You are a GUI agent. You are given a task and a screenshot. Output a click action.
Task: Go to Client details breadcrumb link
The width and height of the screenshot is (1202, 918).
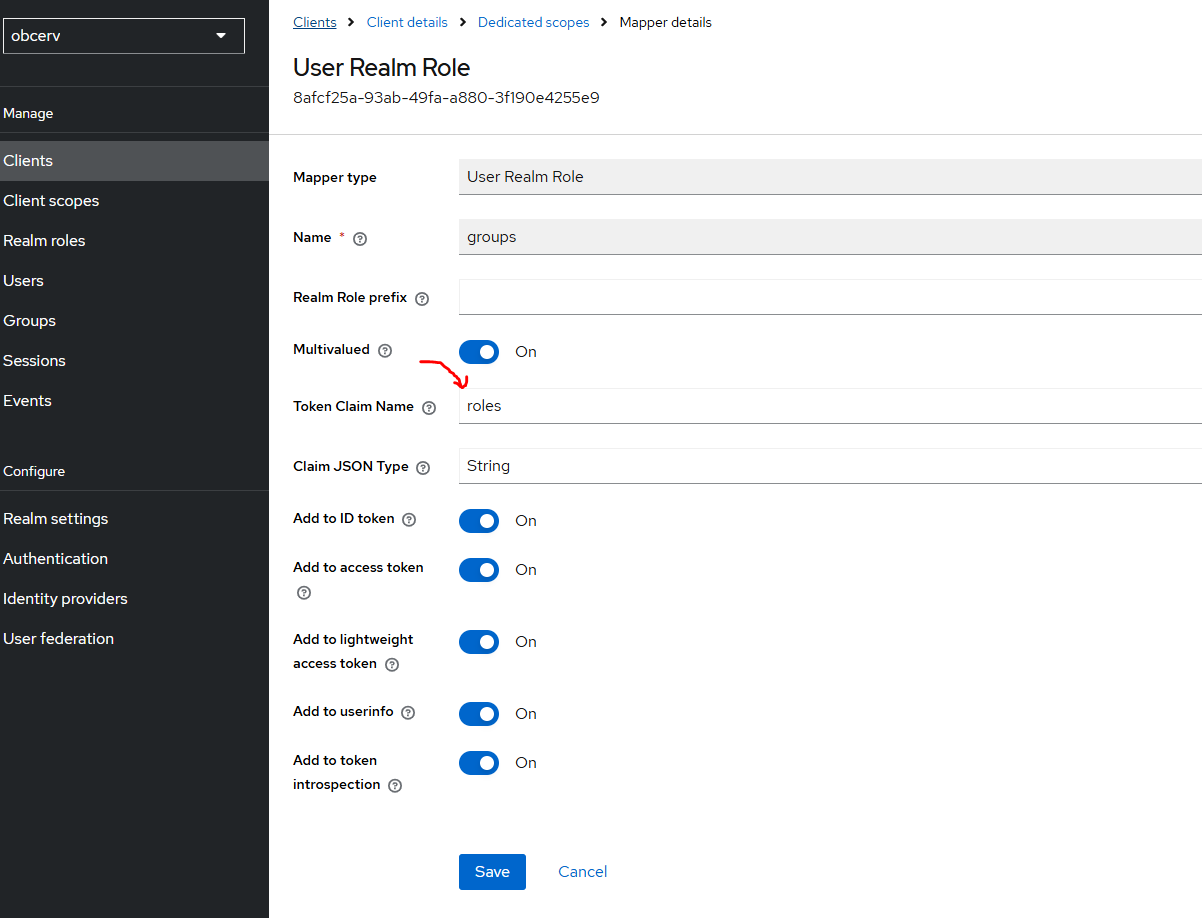pyautogui.click(x=407, y=22)
